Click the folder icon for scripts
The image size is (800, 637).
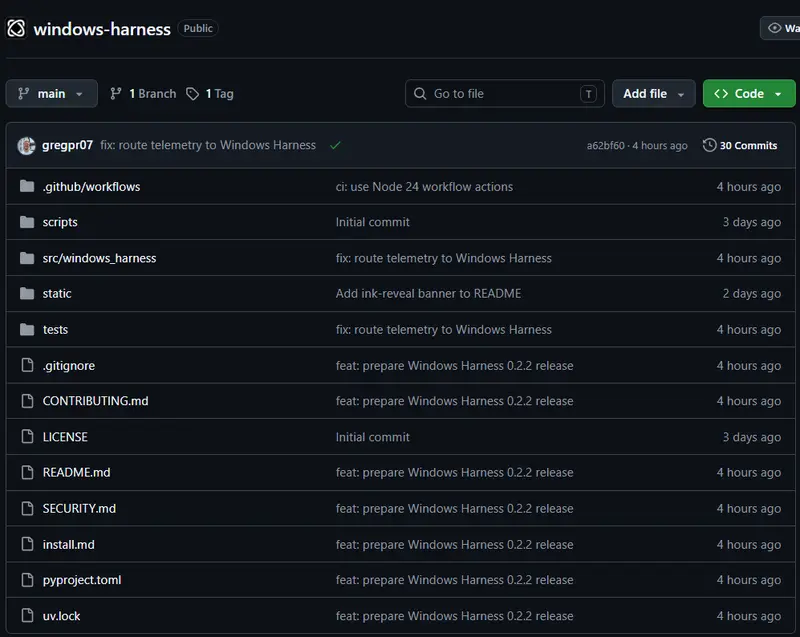tap(27, 222)
